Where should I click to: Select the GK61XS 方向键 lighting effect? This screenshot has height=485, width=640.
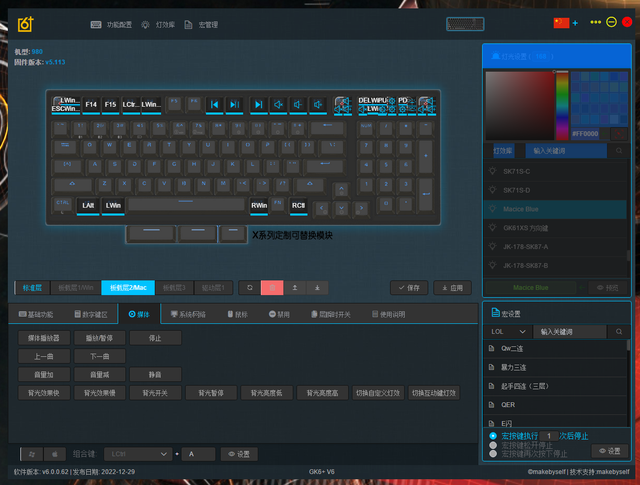click(555, 228)
